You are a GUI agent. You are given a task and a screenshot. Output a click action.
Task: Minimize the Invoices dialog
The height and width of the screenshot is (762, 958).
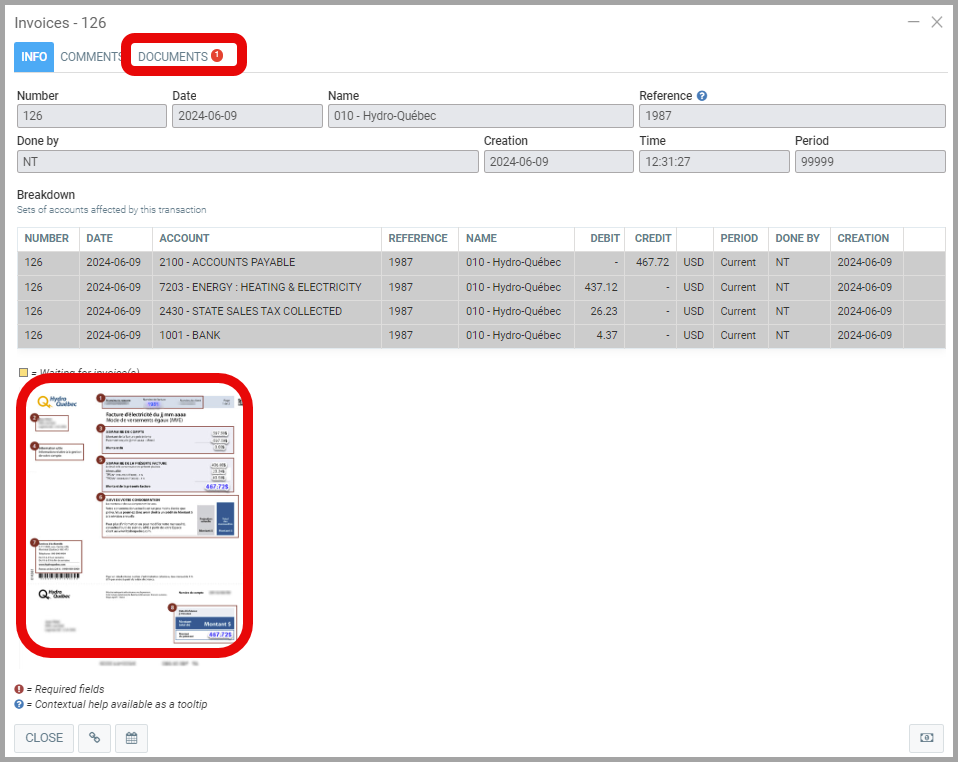click(913, 22)
